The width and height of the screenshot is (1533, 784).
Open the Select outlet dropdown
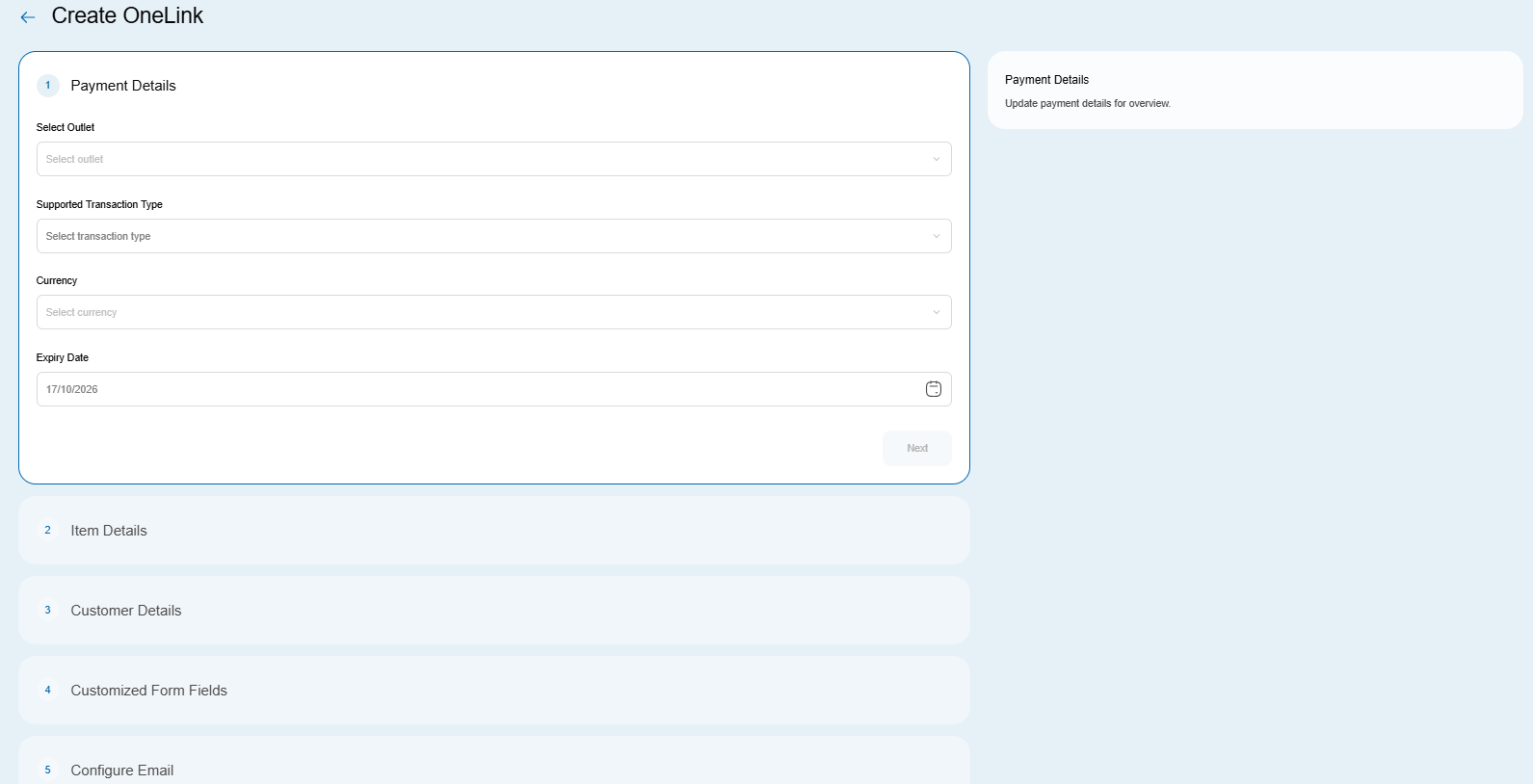493,159
